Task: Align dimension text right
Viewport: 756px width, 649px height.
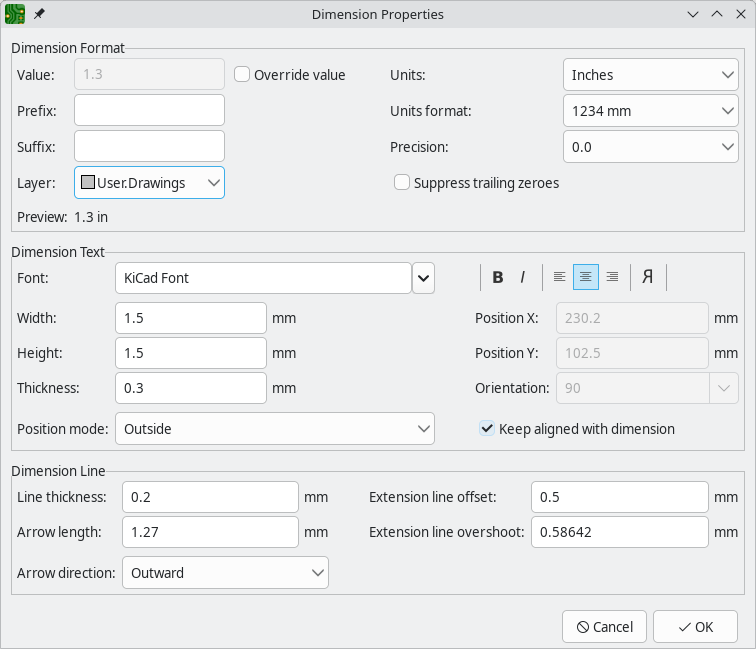Action: pos(612,277)
